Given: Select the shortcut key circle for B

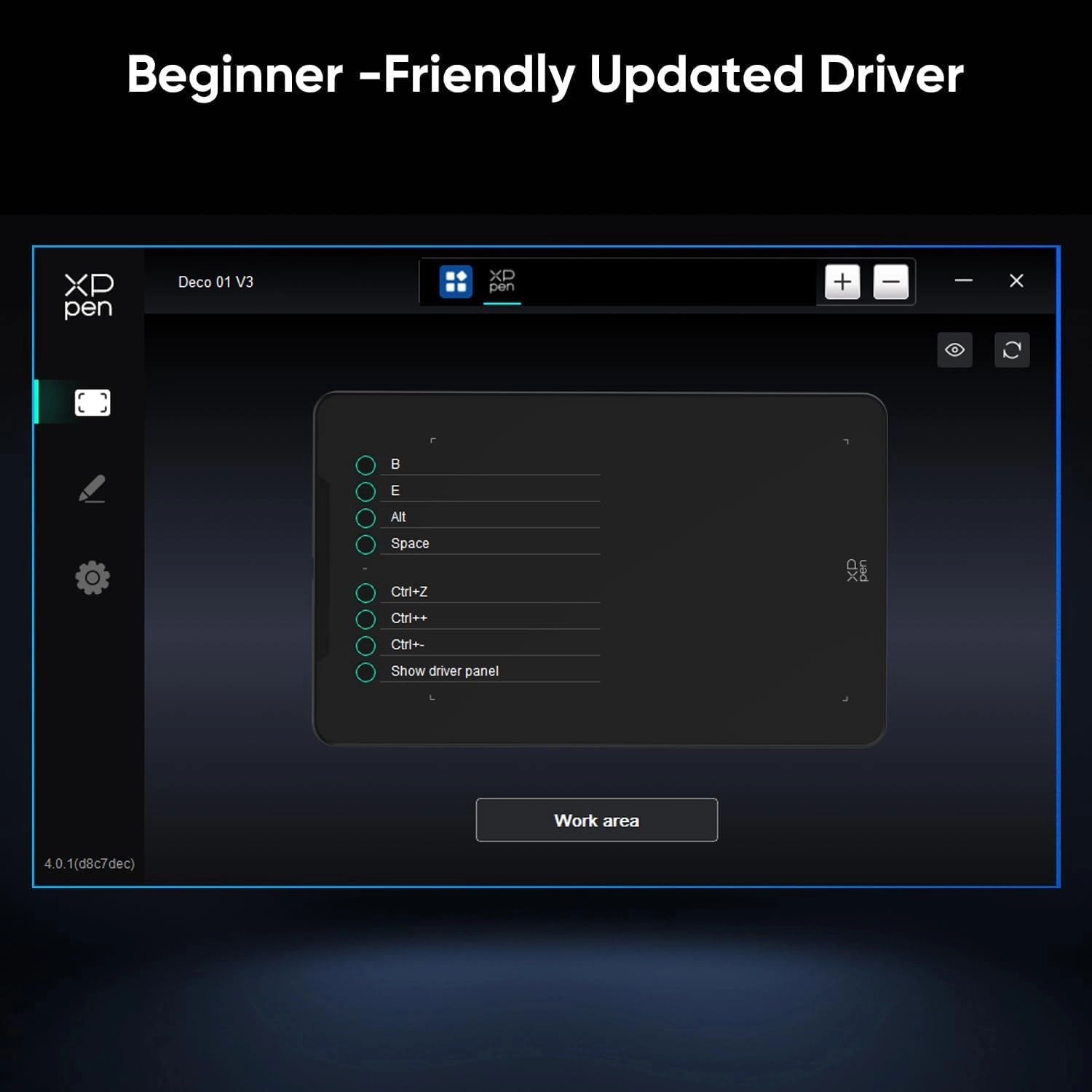Looking at the screenshot, I should [x=365, y=465].
